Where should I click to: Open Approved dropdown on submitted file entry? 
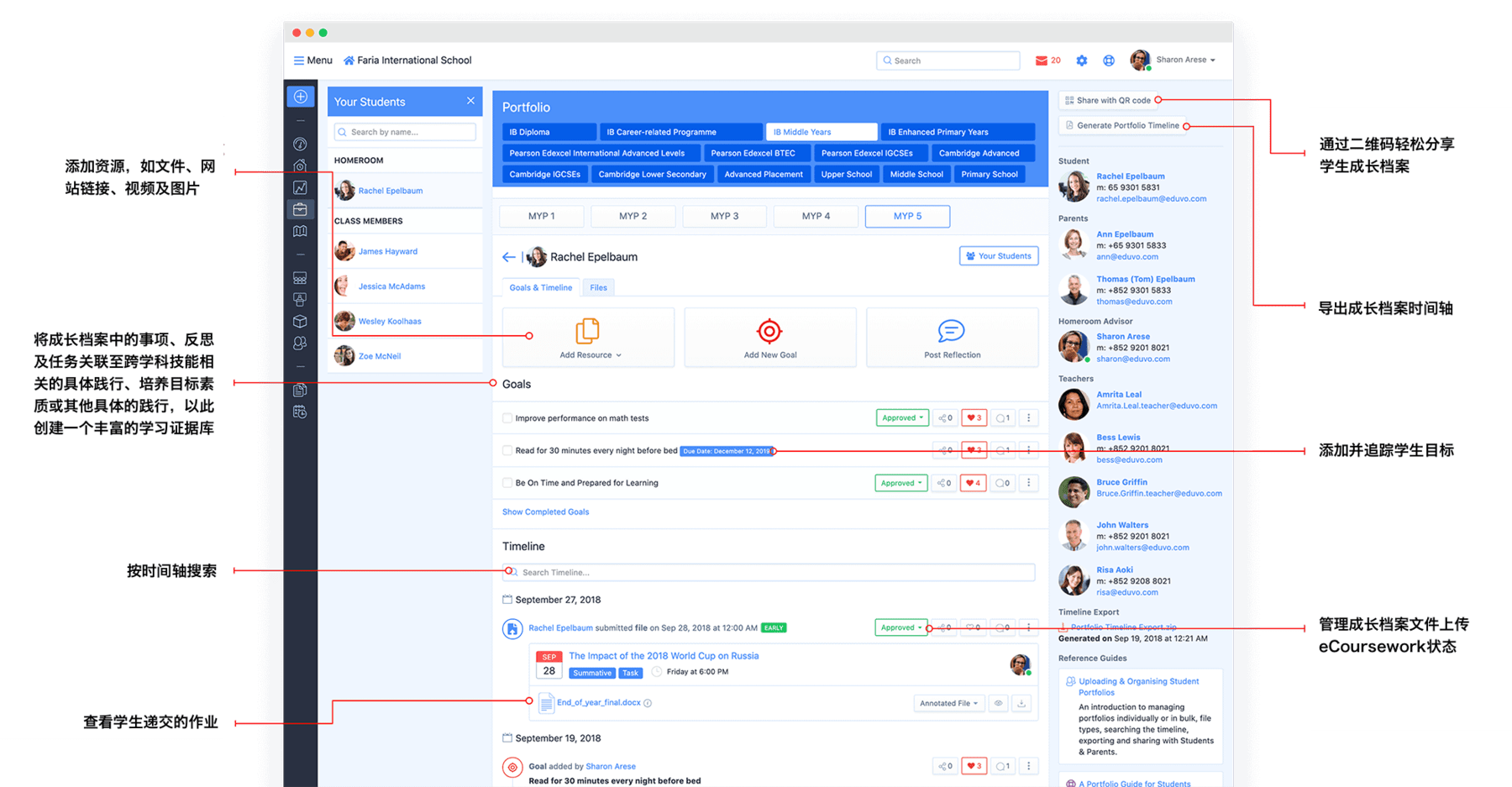pos(901,627)
